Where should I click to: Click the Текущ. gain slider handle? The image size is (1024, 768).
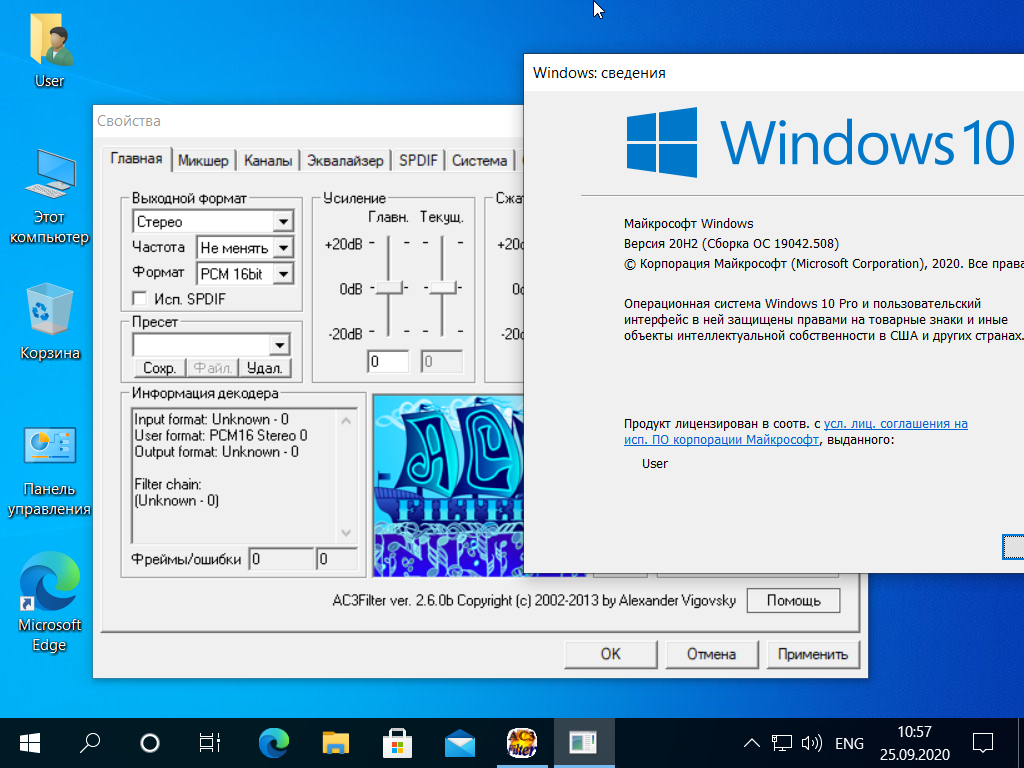442,287
